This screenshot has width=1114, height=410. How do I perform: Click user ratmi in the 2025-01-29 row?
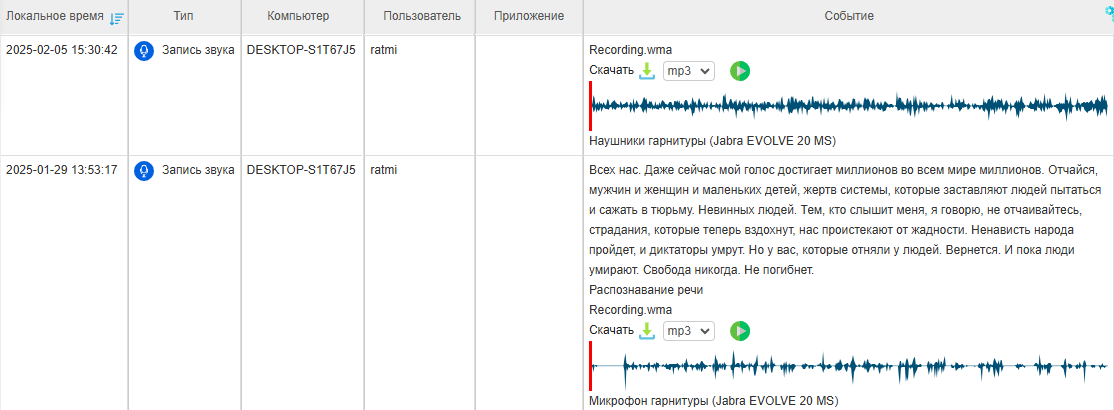pos(384,171)
